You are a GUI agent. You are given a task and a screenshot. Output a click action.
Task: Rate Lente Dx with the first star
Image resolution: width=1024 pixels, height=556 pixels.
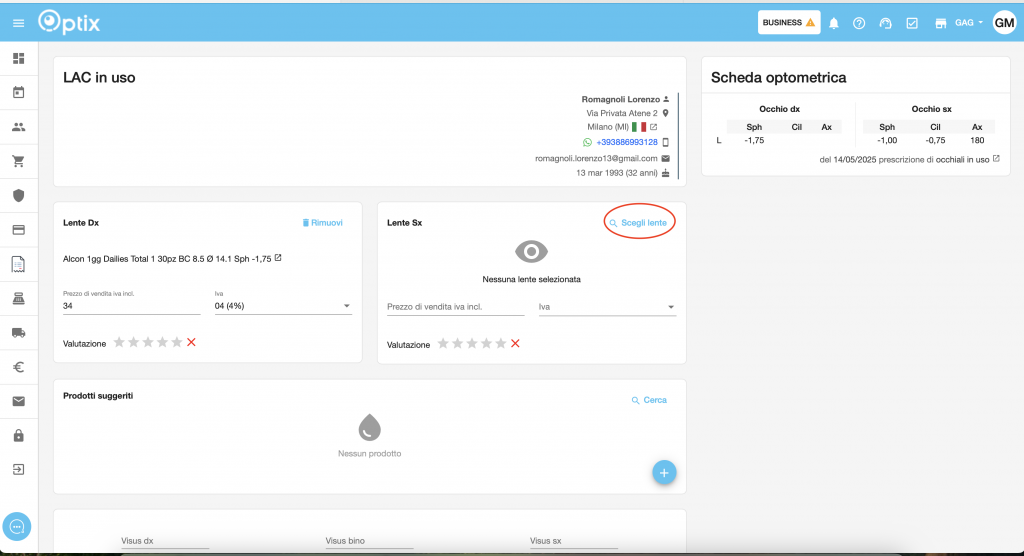coord(119,343)
